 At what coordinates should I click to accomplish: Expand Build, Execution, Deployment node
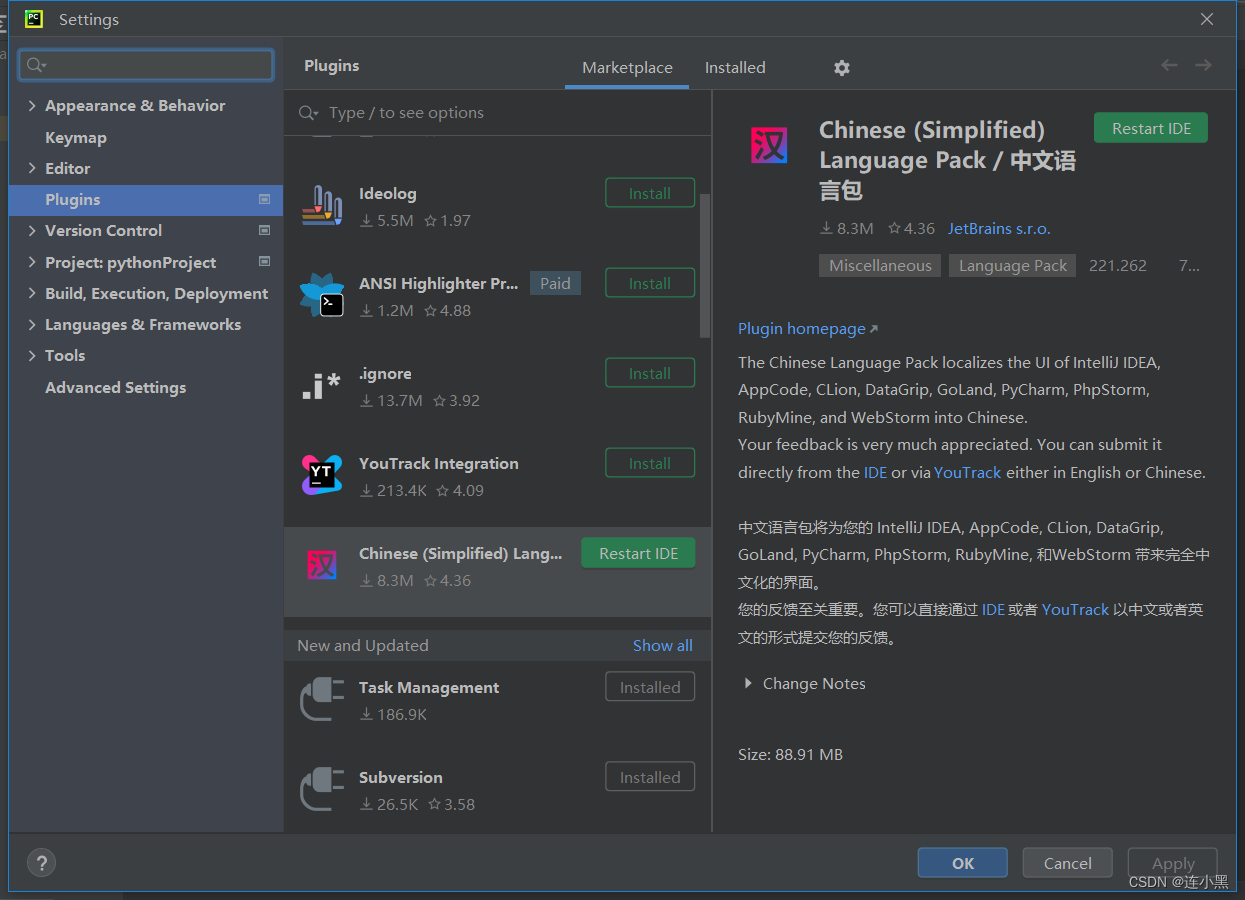click(x=32, y=293)
